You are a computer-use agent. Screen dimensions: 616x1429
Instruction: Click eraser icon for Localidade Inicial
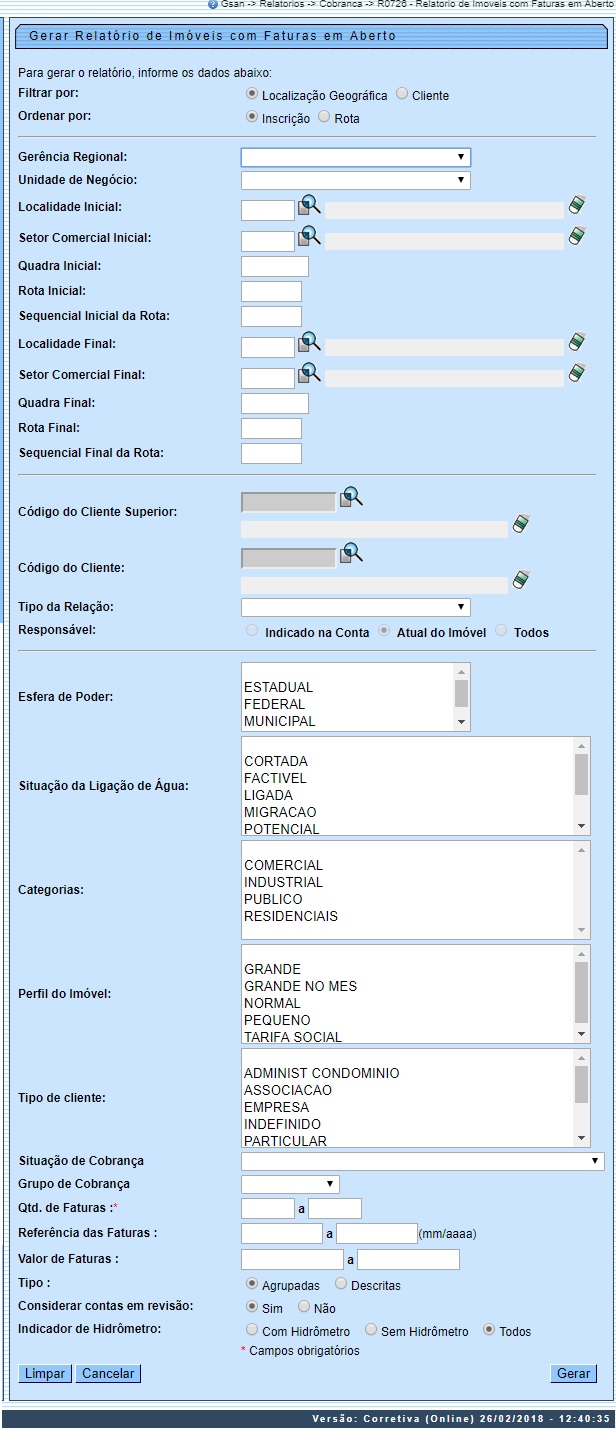576,205
